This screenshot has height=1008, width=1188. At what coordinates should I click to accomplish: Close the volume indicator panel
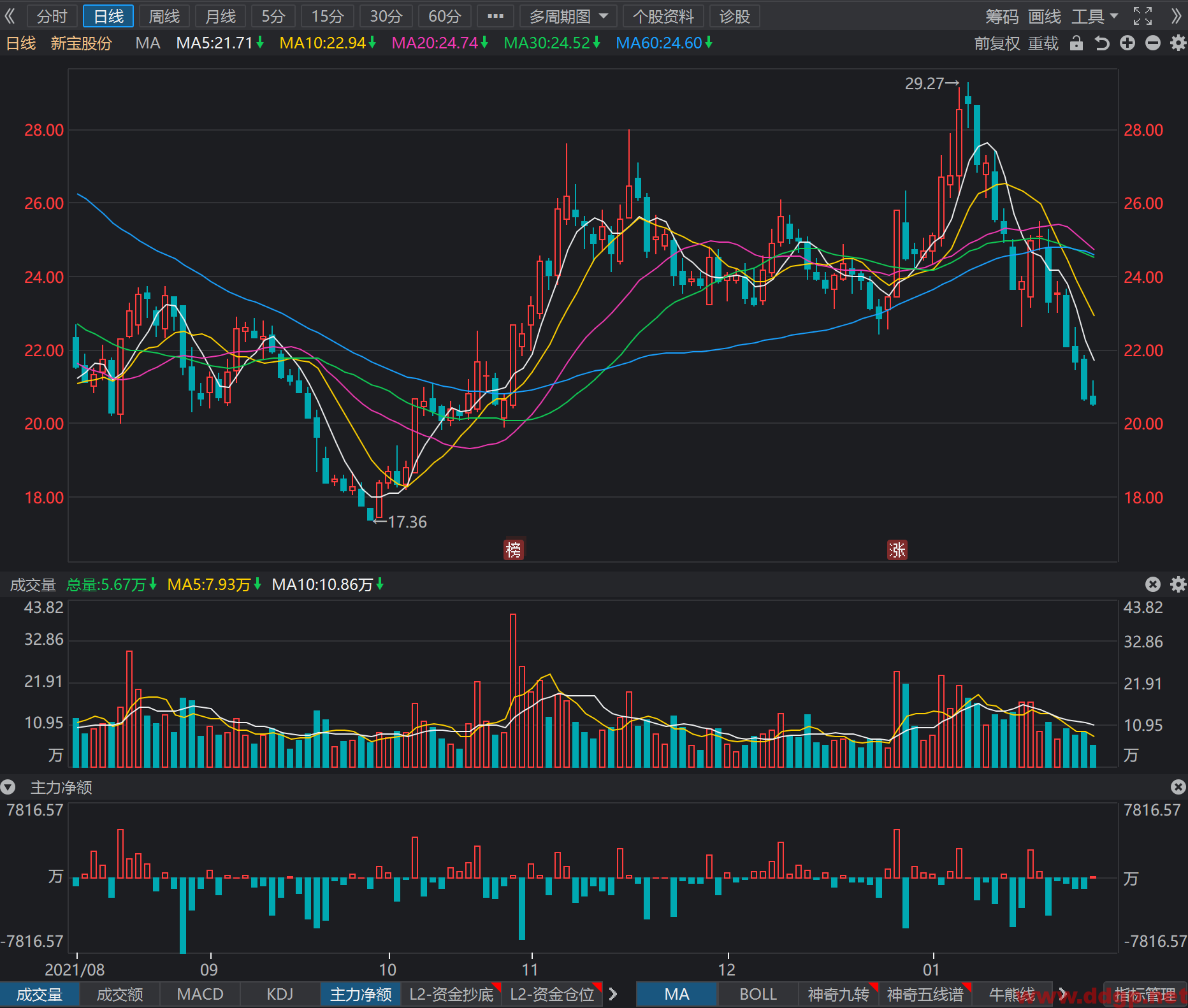(x=1153, y=584)
